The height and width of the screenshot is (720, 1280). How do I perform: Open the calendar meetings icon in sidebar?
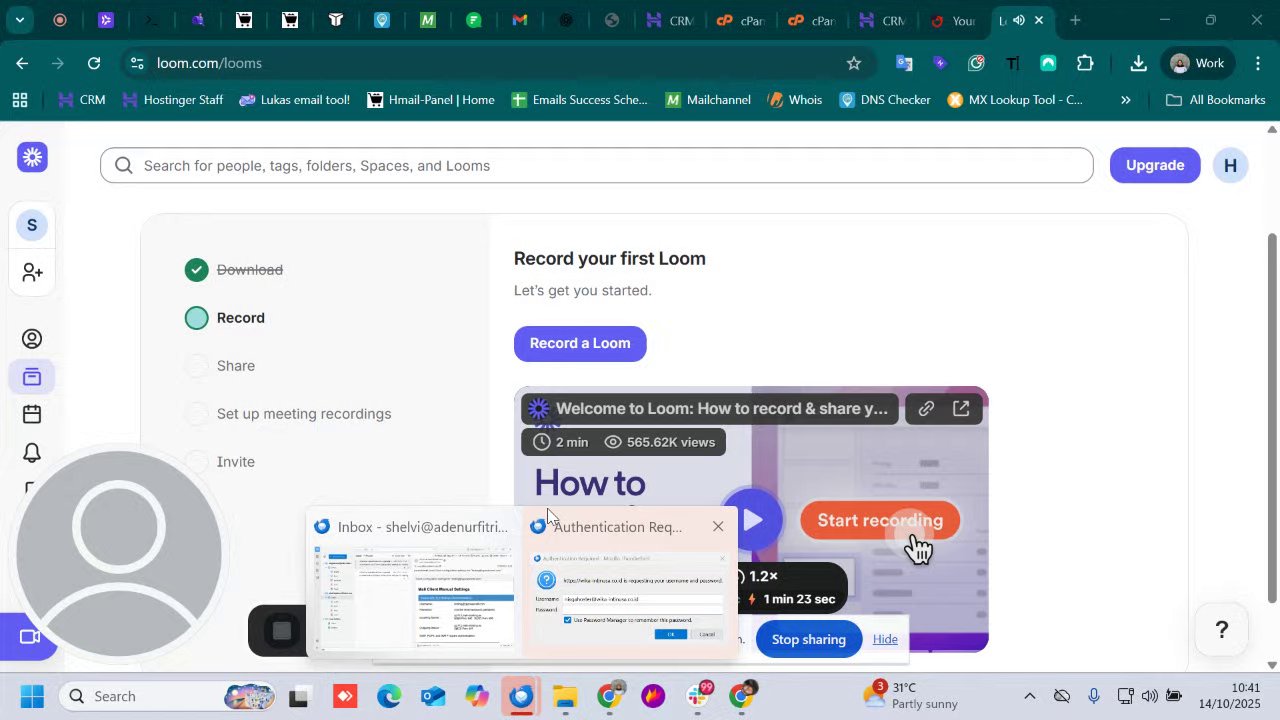click(32, 414)
